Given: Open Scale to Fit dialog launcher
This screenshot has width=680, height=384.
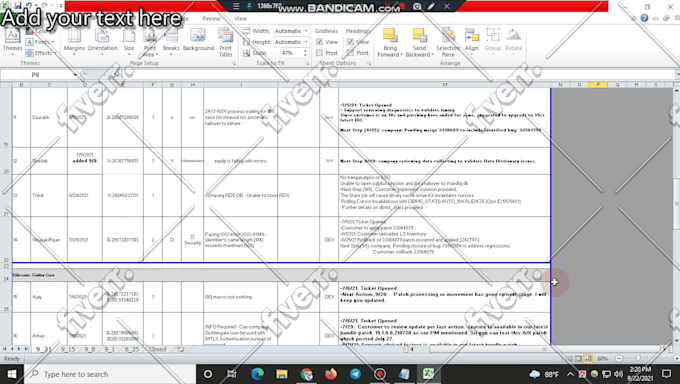Looking at the screenshot, I should click(307, 63).
